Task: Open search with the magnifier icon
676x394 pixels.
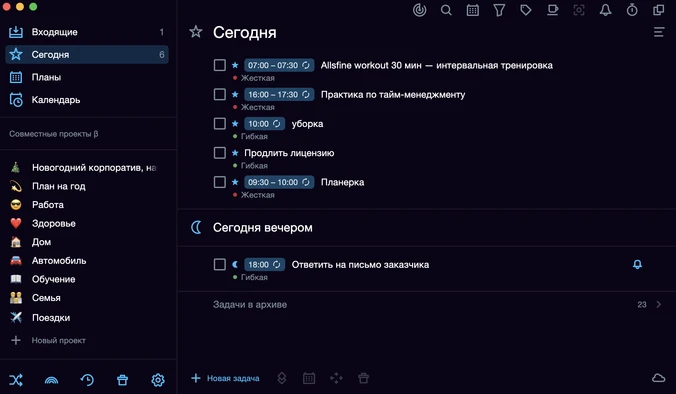Action: click(446, 10)
